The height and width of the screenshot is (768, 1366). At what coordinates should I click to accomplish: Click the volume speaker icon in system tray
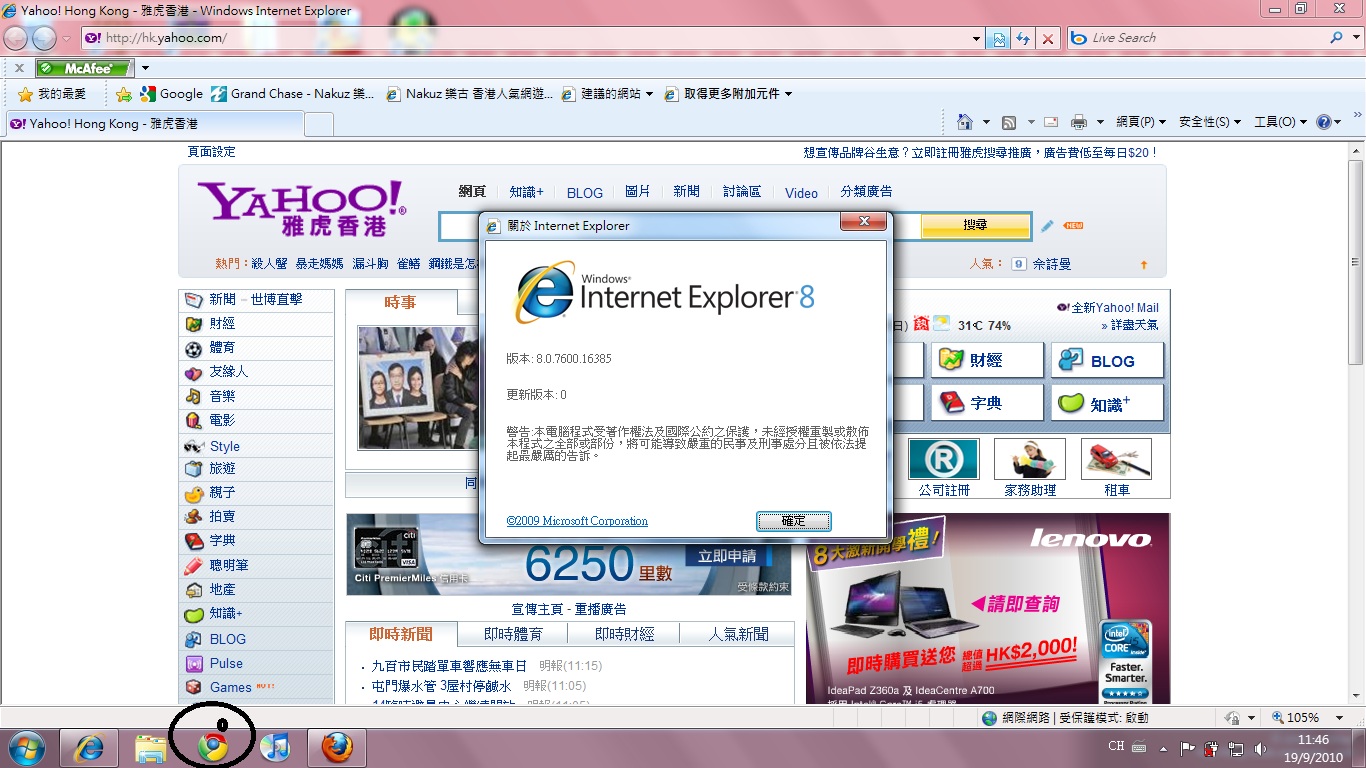(1259, 748)
